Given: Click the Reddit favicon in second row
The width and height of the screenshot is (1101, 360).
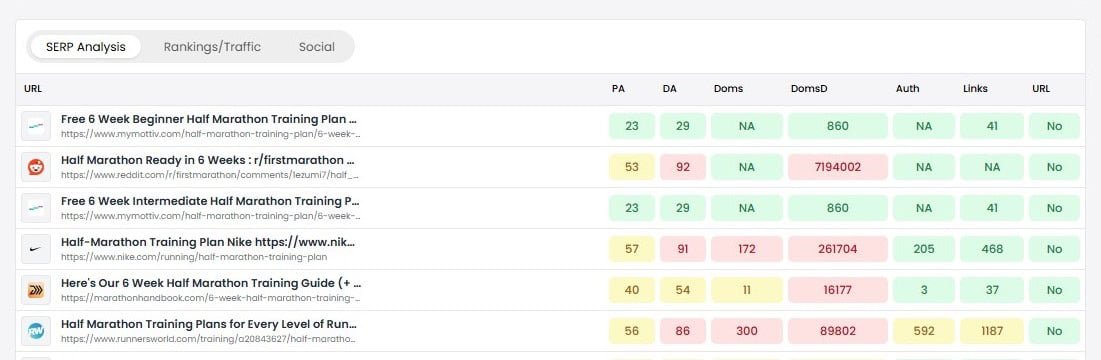Looking at the screenshot, I should point(36,167).
